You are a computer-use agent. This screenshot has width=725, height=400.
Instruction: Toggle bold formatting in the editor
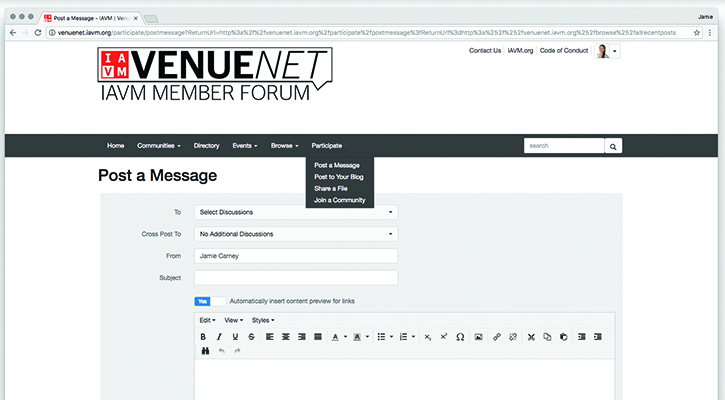(203, 337)
